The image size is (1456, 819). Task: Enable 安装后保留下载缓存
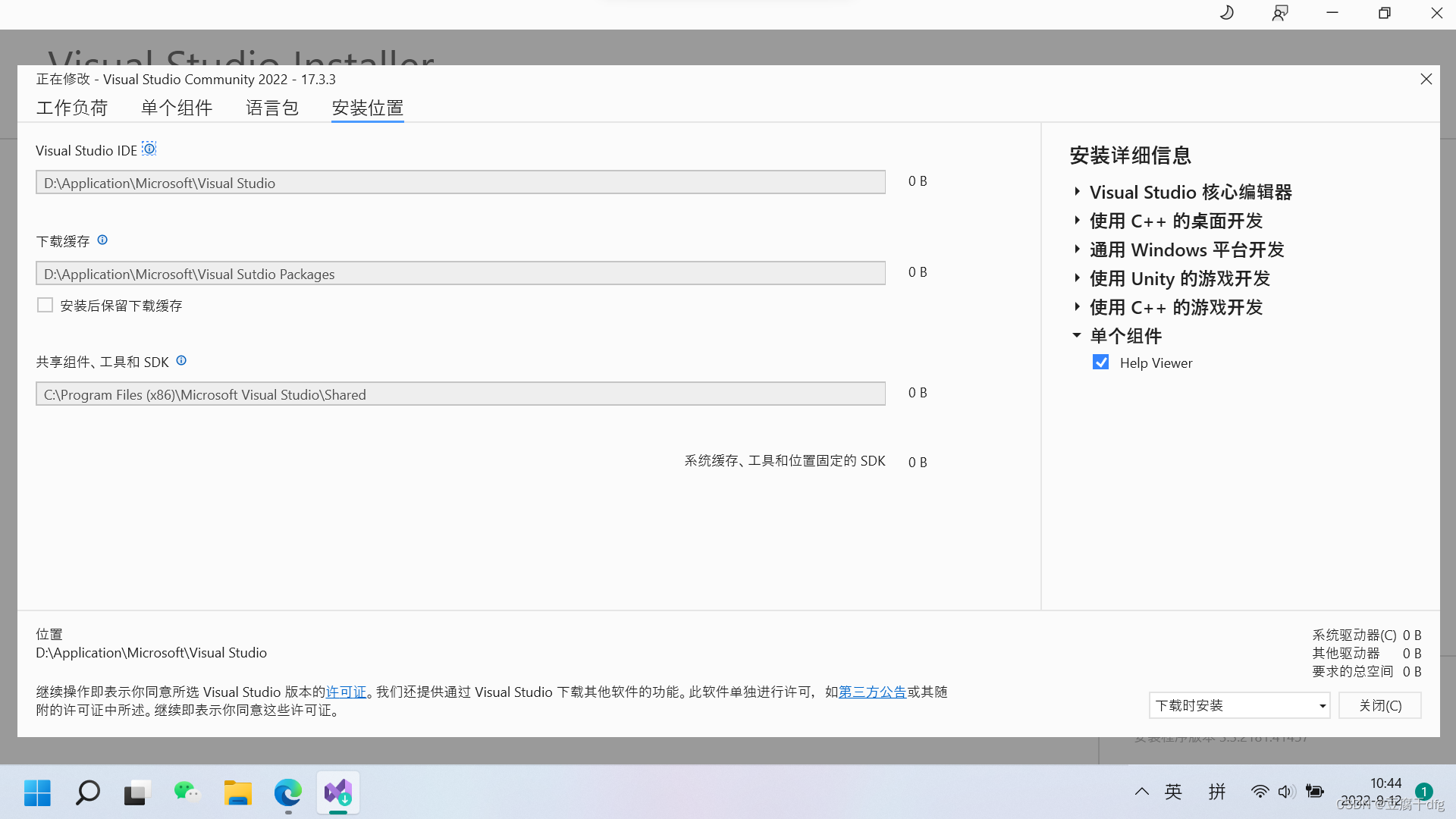click(x=45, y=305)
